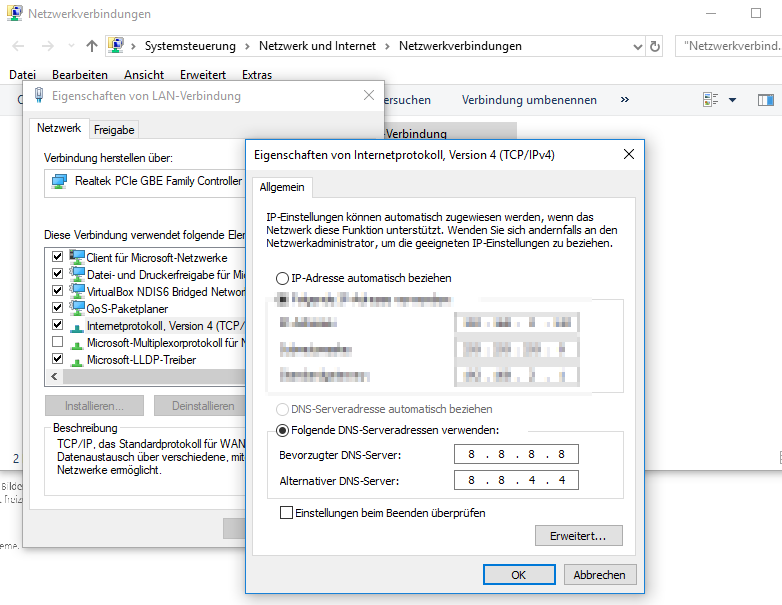Click the view layout icon
Viewport: 782px width, 605px height.
click(710, 100)
